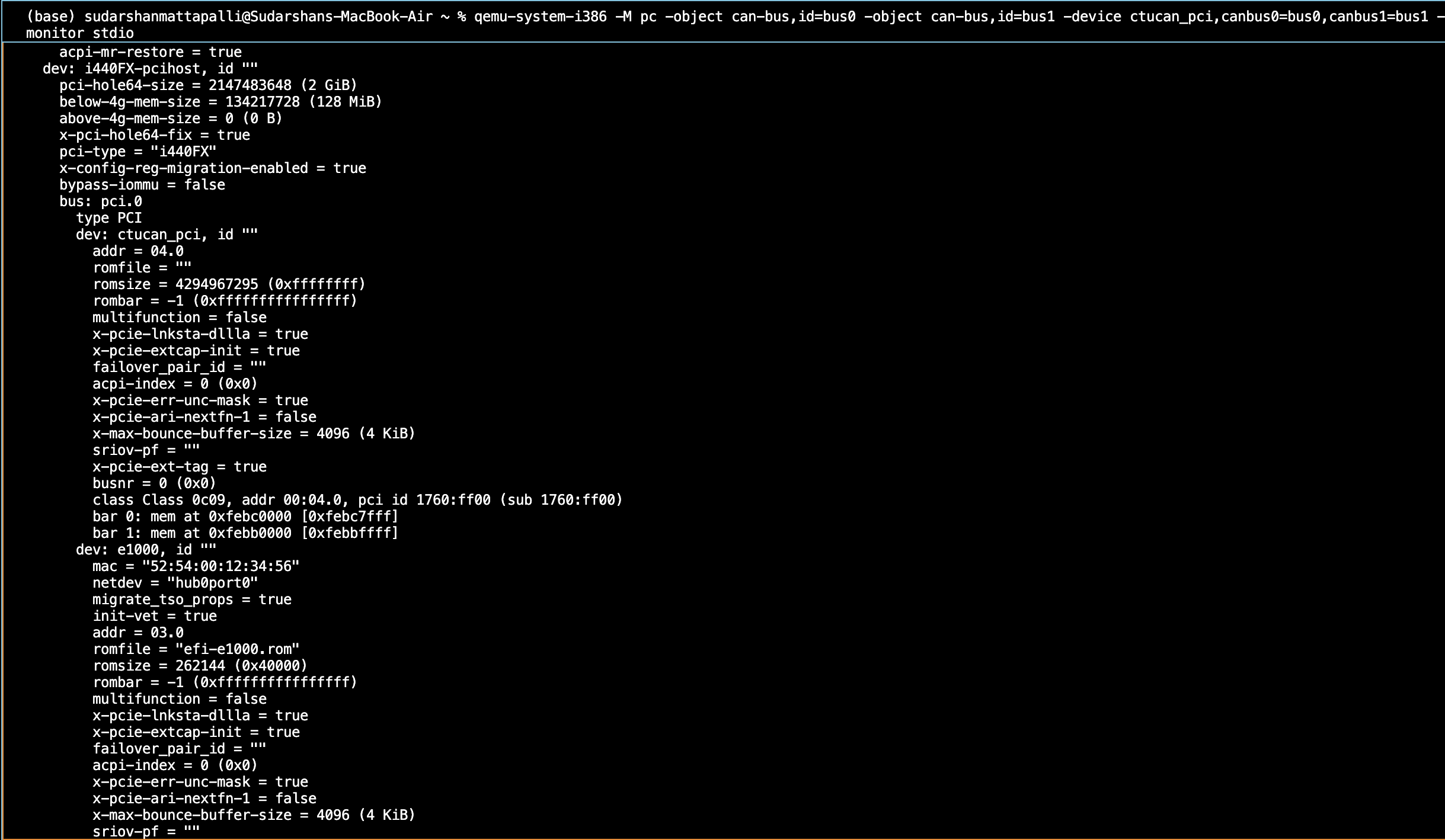This screenshot has width=1445, height=840.
Task: Click the 'acpi-mr-restore = true' line
Action: (x=150, y=52)
